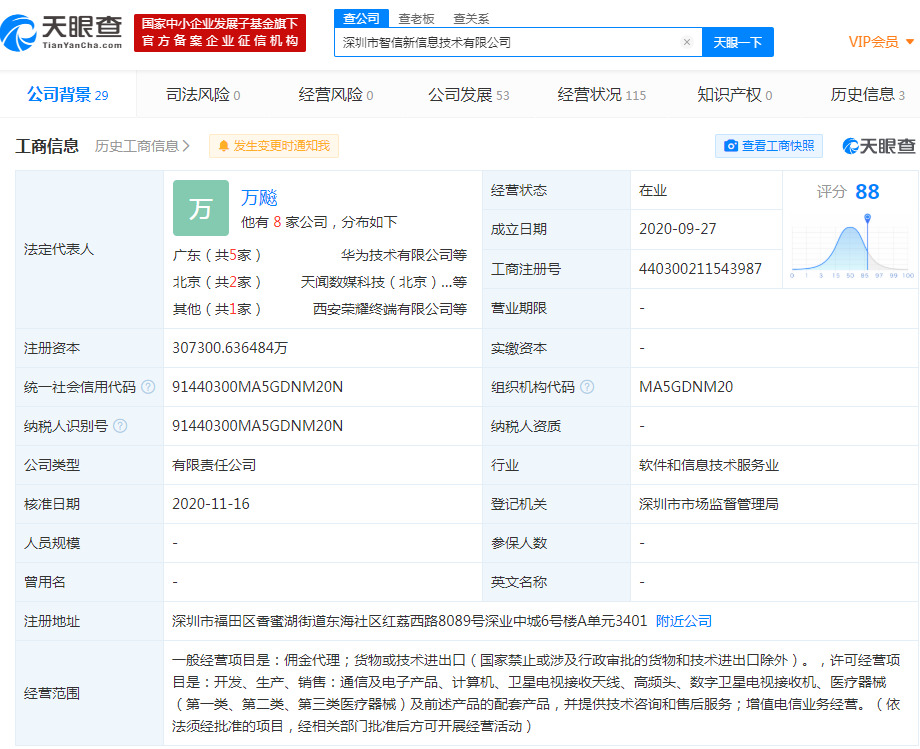Click 天闻数媒科技（北京）company link
This screenshot has height=749, width=920.
(384, 282)
